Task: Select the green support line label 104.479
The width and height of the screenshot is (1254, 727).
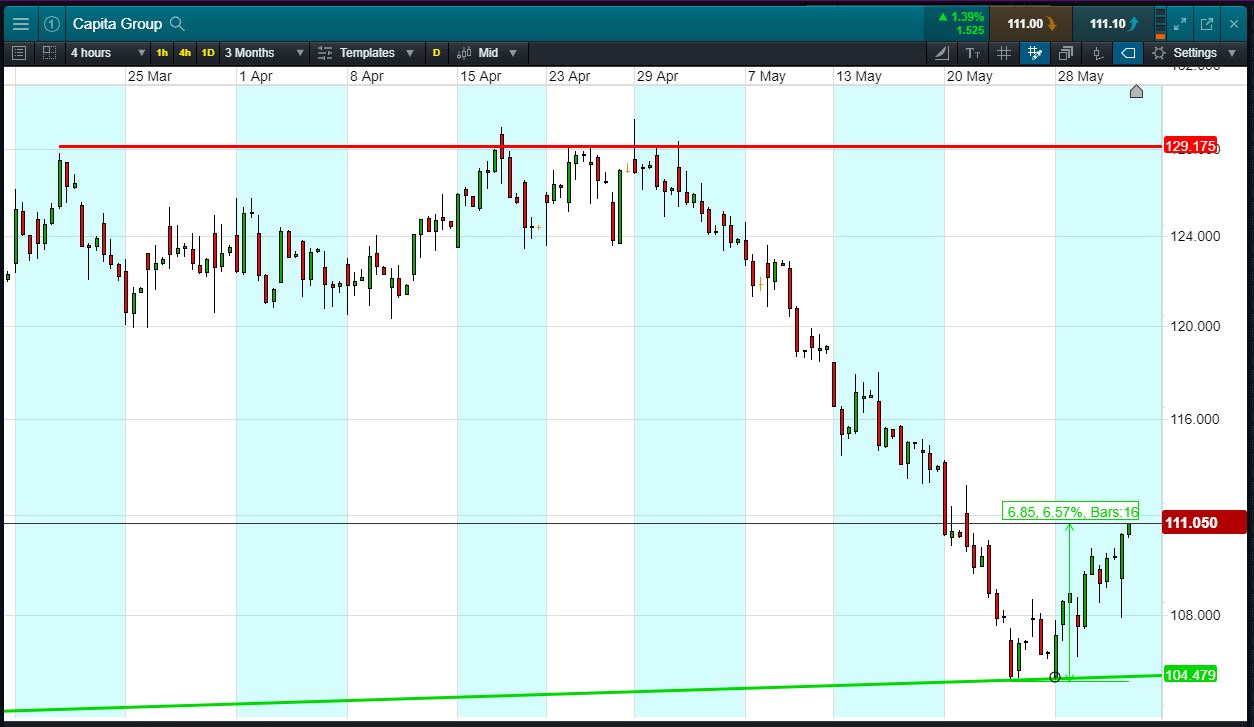Action: (1191, 675)
